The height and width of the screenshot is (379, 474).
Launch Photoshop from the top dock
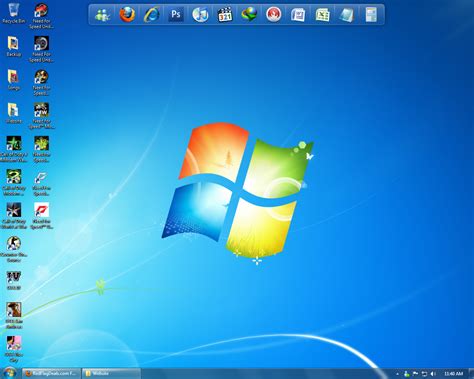click(176, 15)
